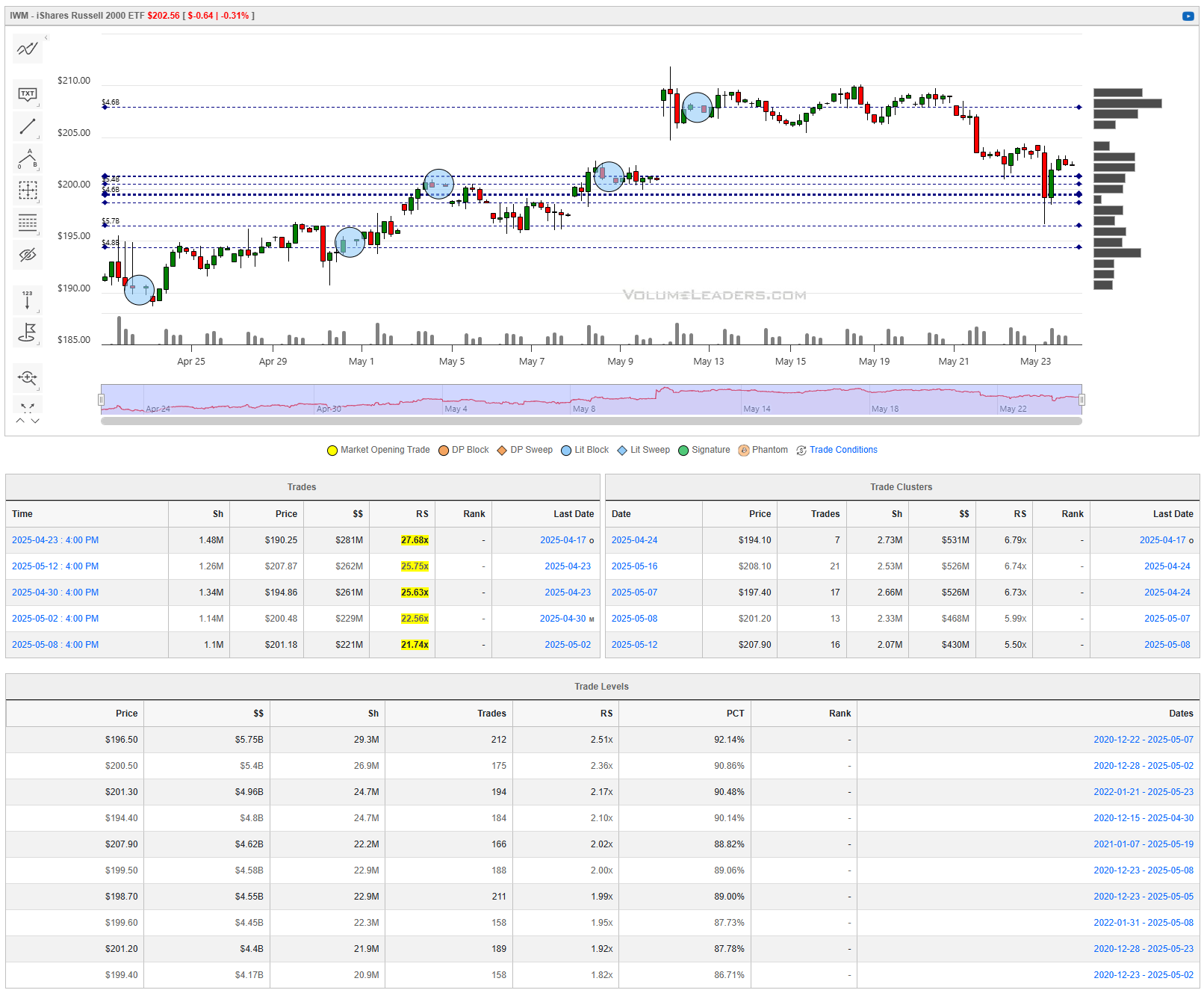1204x996 pixels.
Task: Select the line drawing tool
Action: 28,126
